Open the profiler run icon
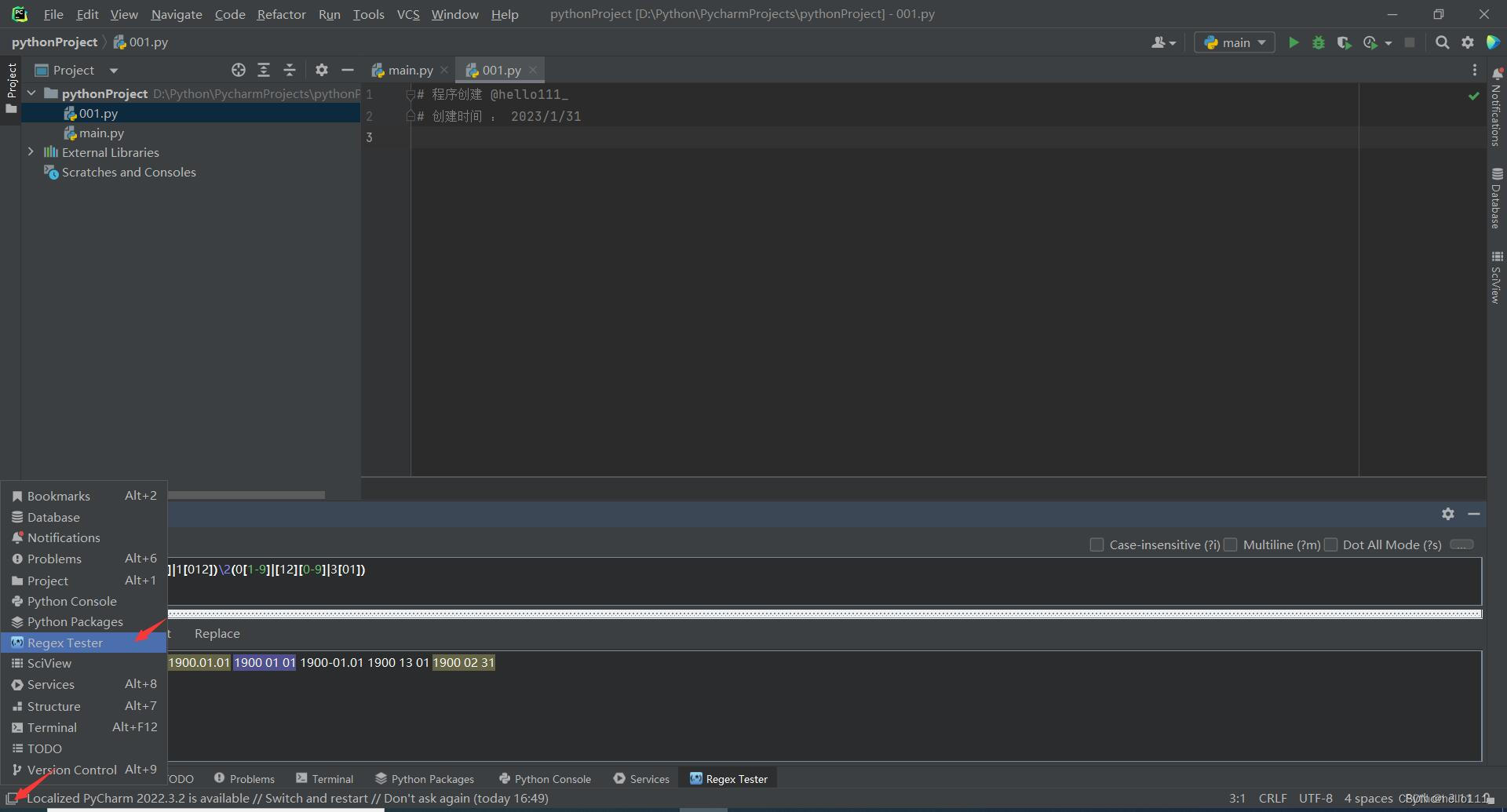The width and height of the screenshot is (1507, 812). [x=1370, y=42]
